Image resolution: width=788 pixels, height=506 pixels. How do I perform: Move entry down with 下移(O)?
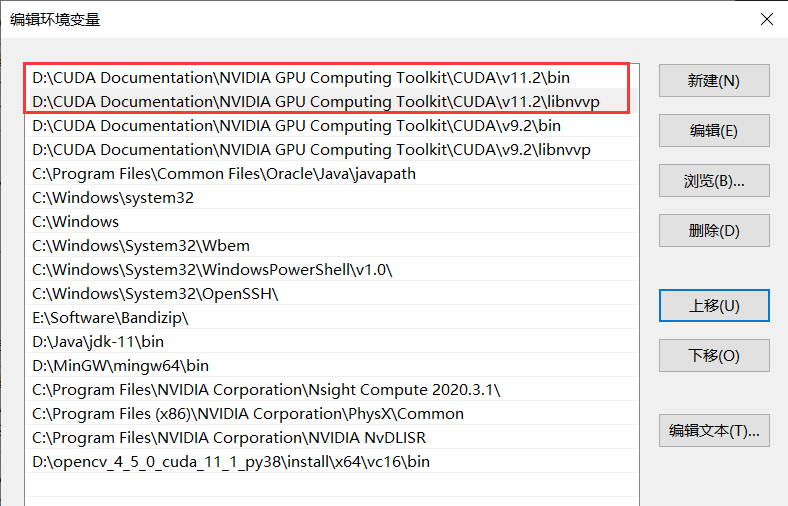[x=713, y=355]
